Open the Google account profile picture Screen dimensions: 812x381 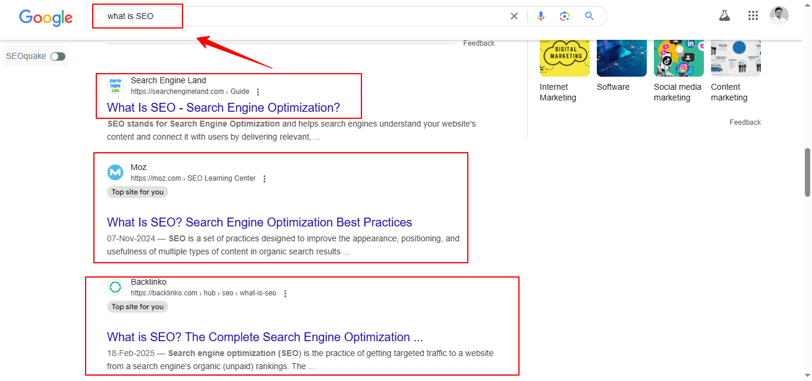[779, 16]
